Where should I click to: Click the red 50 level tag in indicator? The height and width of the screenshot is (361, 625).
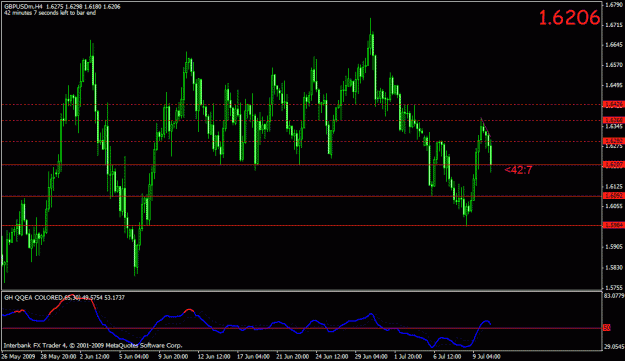click(x=607, y=328)
